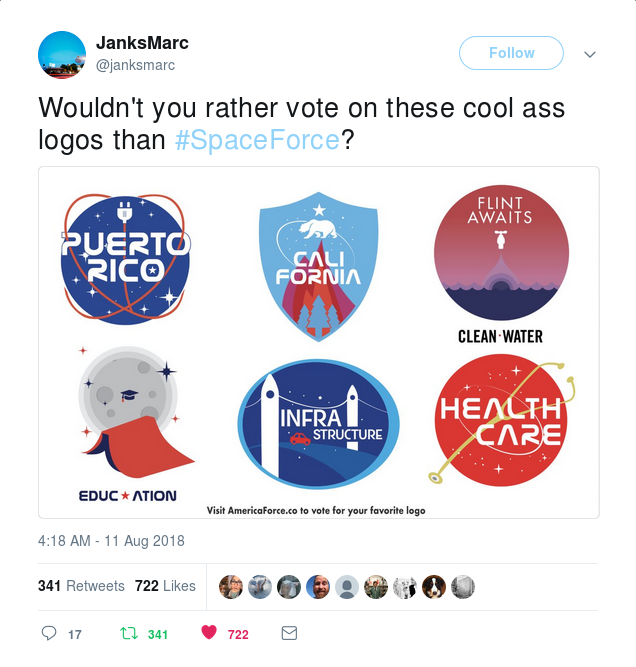Click the reply speech bubble icon
The height and width of the screenshot is (667, 636).
(x=49, y=633)
